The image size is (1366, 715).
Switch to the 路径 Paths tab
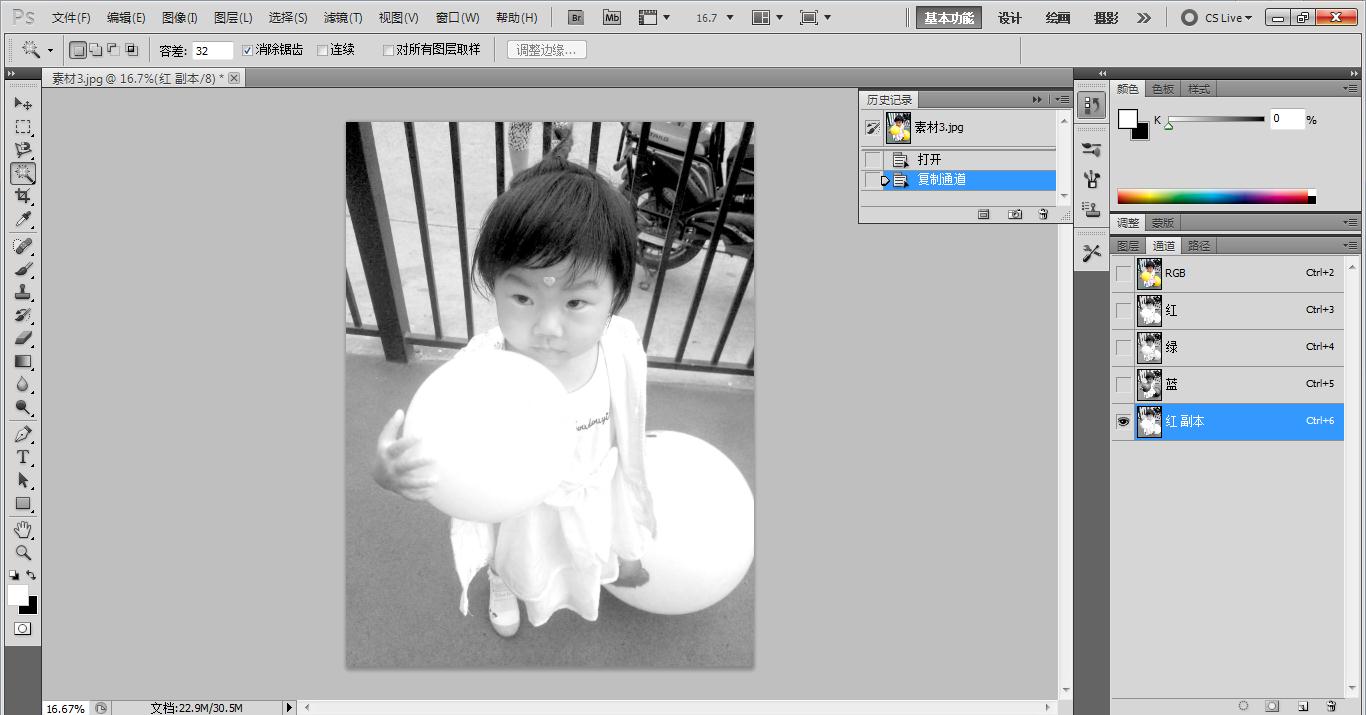(x=1199, y=244)
